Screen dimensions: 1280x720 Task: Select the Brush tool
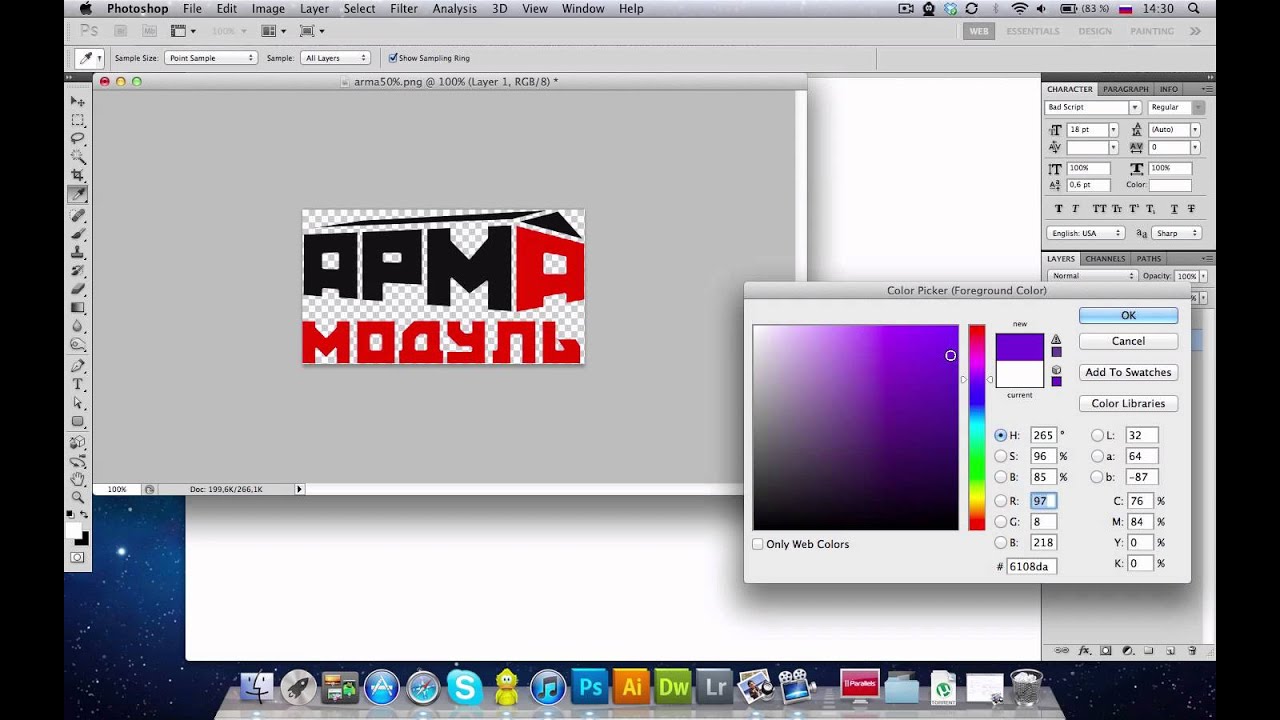[77, 233]
